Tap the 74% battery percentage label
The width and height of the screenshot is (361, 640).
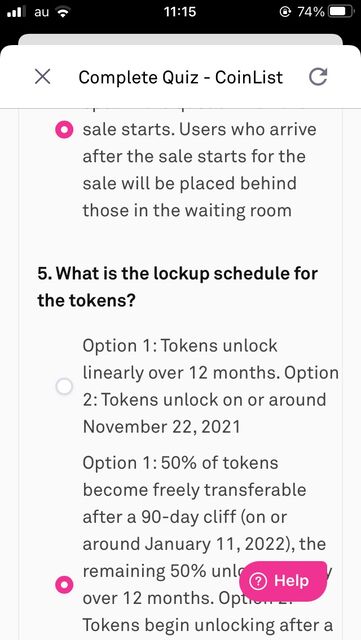[311, 12]
